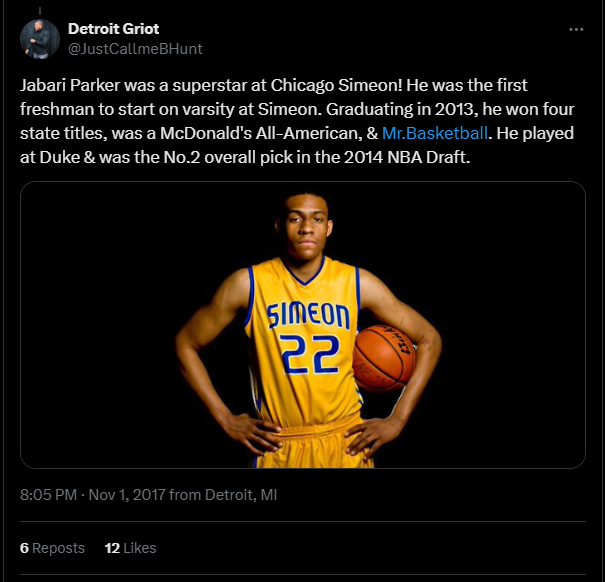605x582 pixels.
Task: Click the basketball in the photo
Action: (383, 357)
